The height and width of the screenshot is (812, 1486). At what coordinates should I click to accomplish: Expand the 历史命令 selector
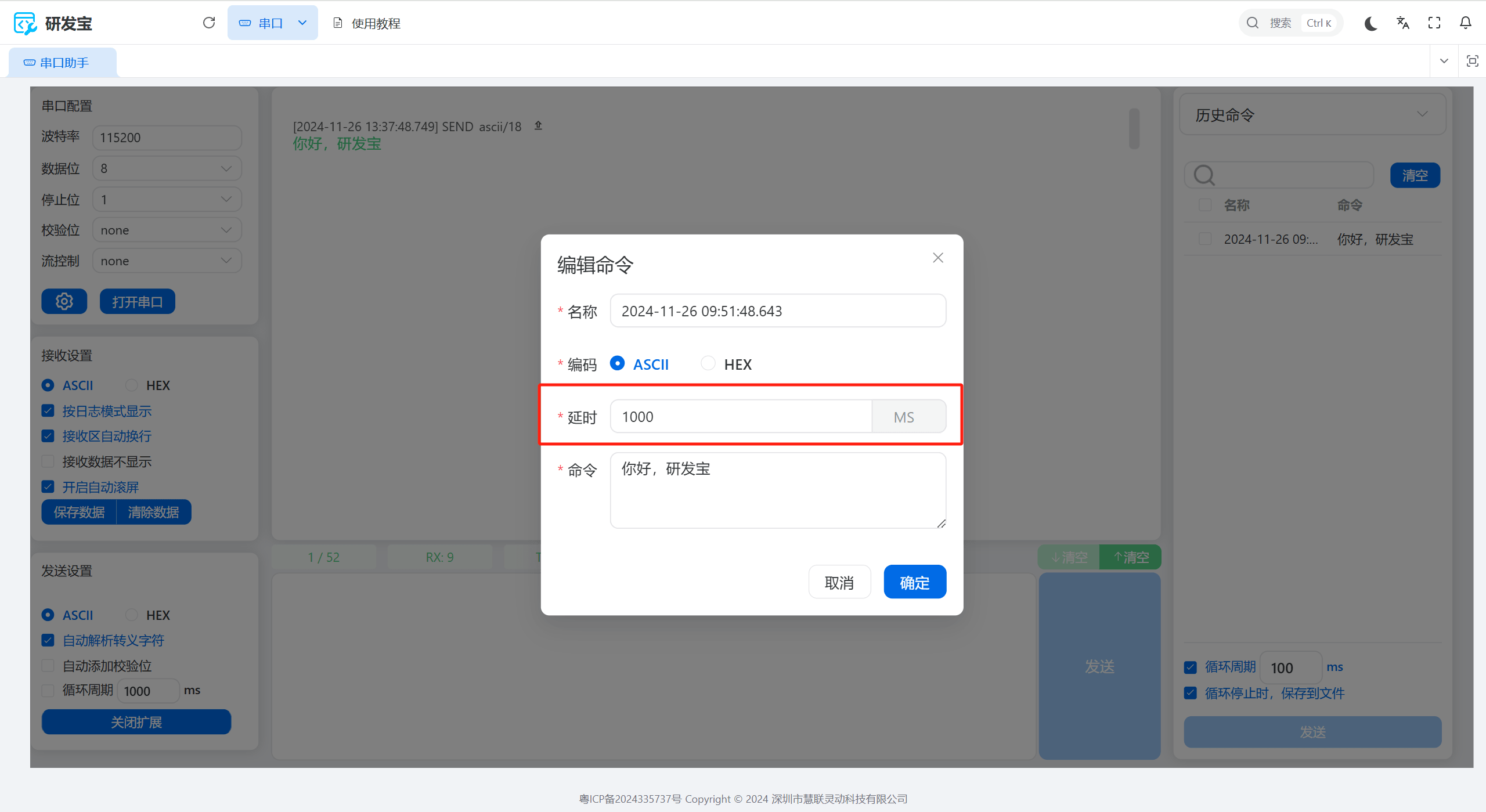tap(1312, 114)
